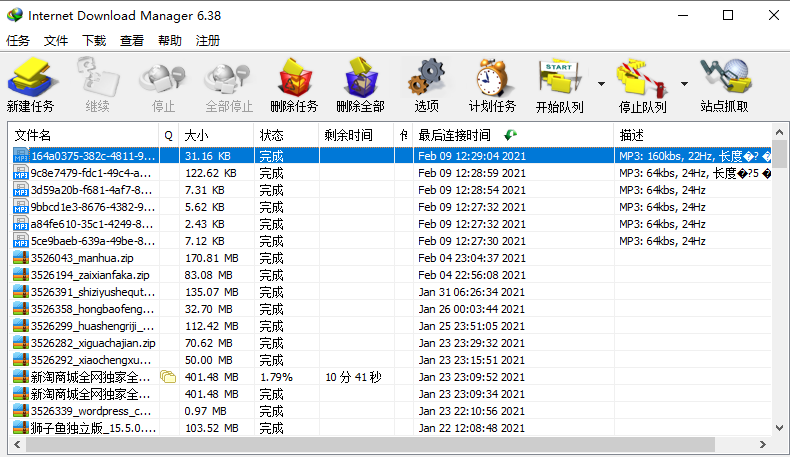Click the MP3: 160kbs, 22Hz description cell
Screen dimensions: 790x457
pyautogui.click(x=695, y=156)
